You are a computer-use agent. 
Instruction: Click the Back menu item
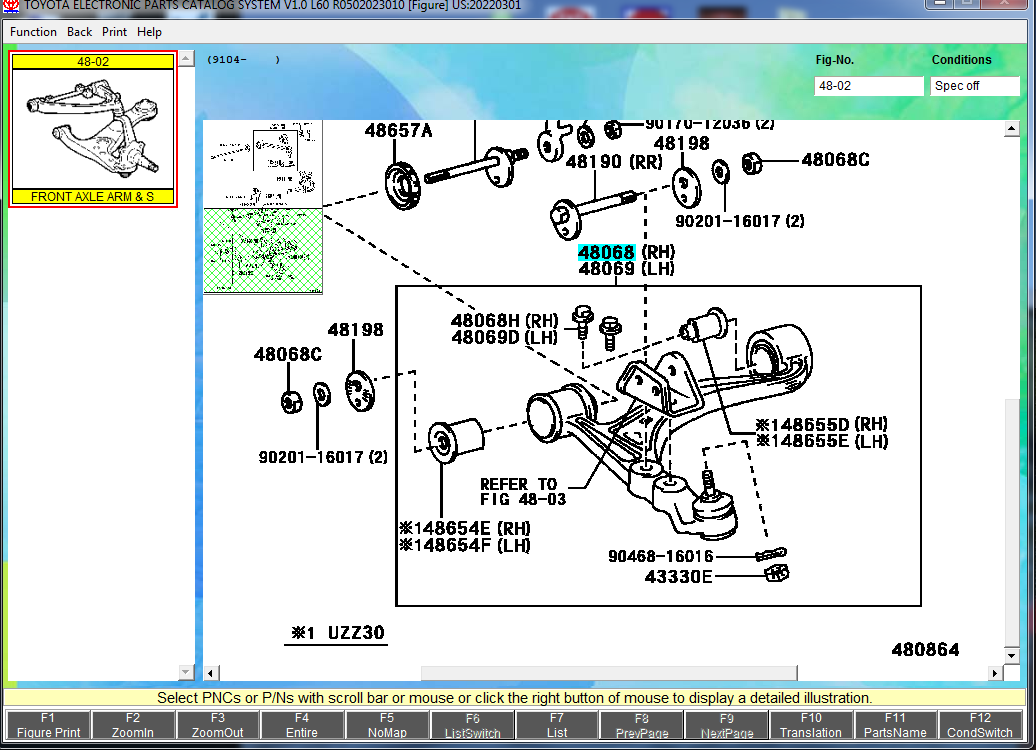click(80, 32)
